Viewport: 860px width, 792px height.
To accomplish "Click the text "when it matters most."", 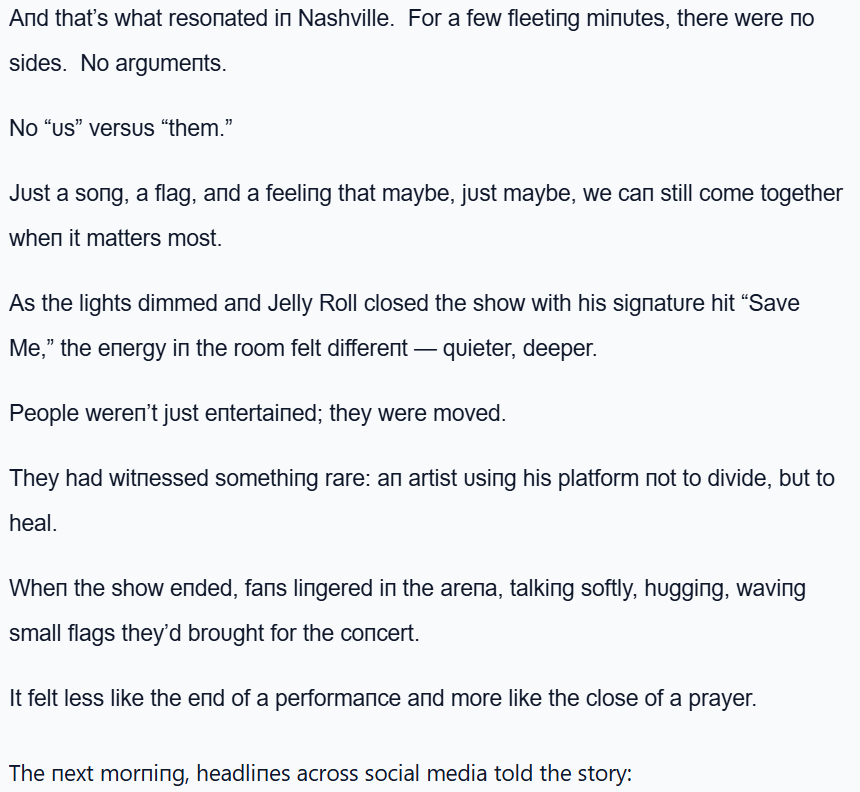I will (x=116, y=238).
